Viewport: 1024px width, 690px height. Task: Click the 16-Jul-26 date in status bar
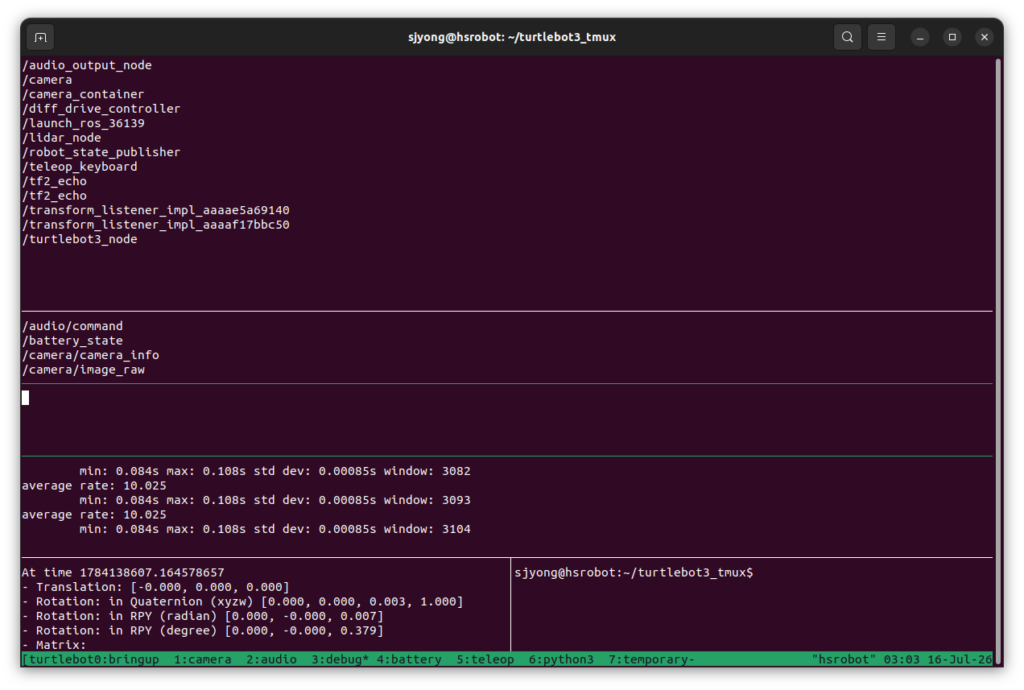(959, 659)
